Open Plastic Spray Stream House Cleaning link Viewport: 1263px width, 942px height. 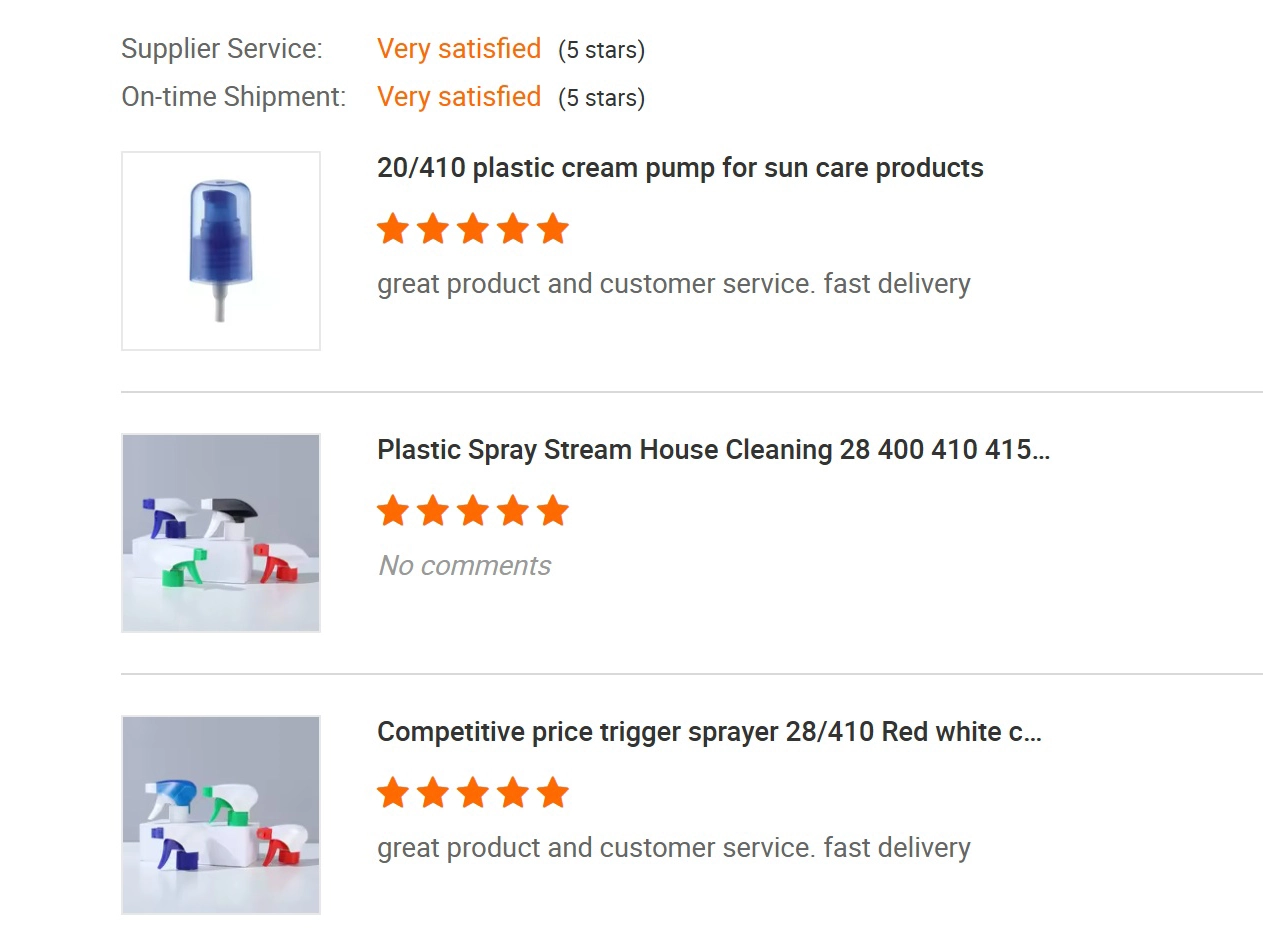coord(713,450)
